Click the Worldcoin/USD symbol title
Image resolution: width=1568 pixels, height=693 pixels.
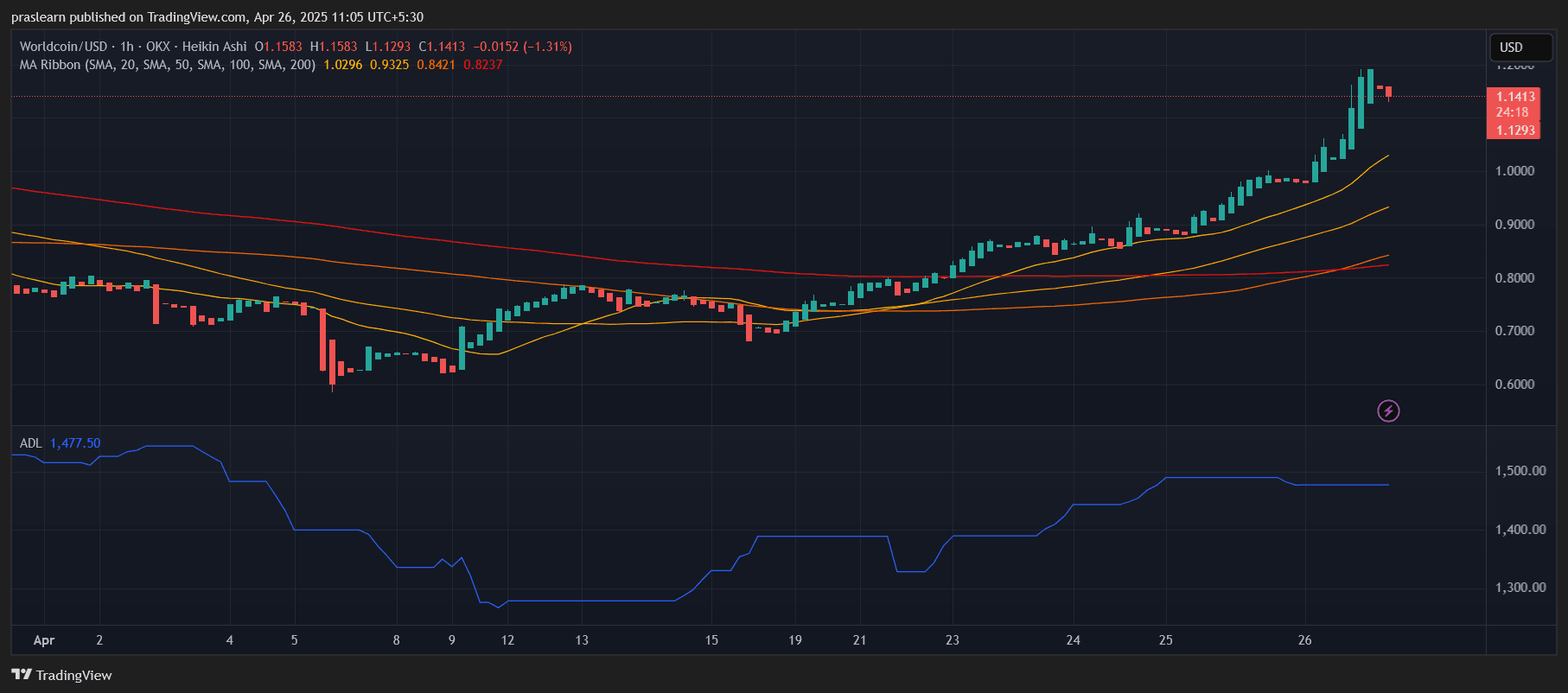[x=63, y=47]
